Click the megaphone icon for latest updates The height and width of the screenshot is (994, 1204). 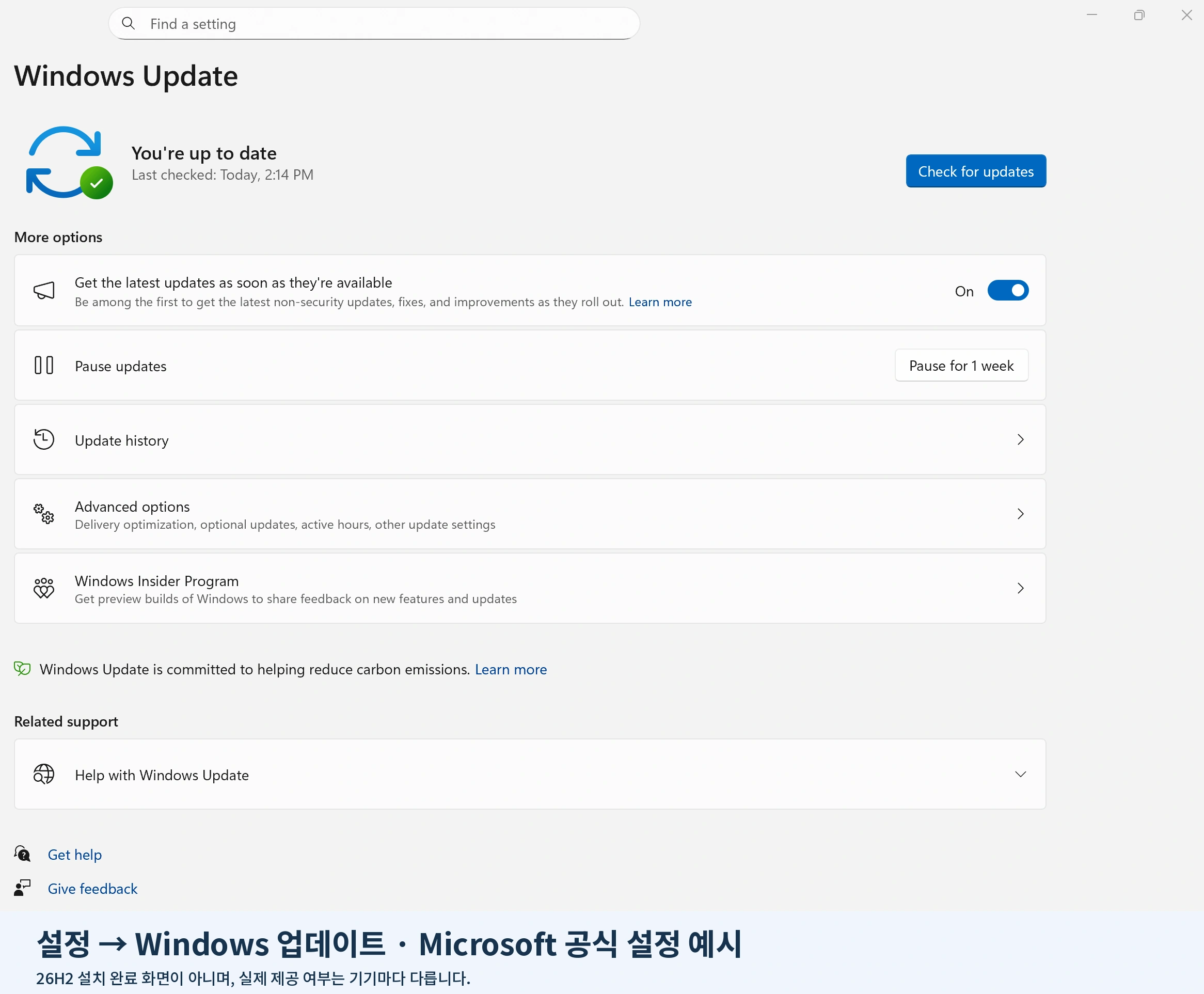coord(44,290)
